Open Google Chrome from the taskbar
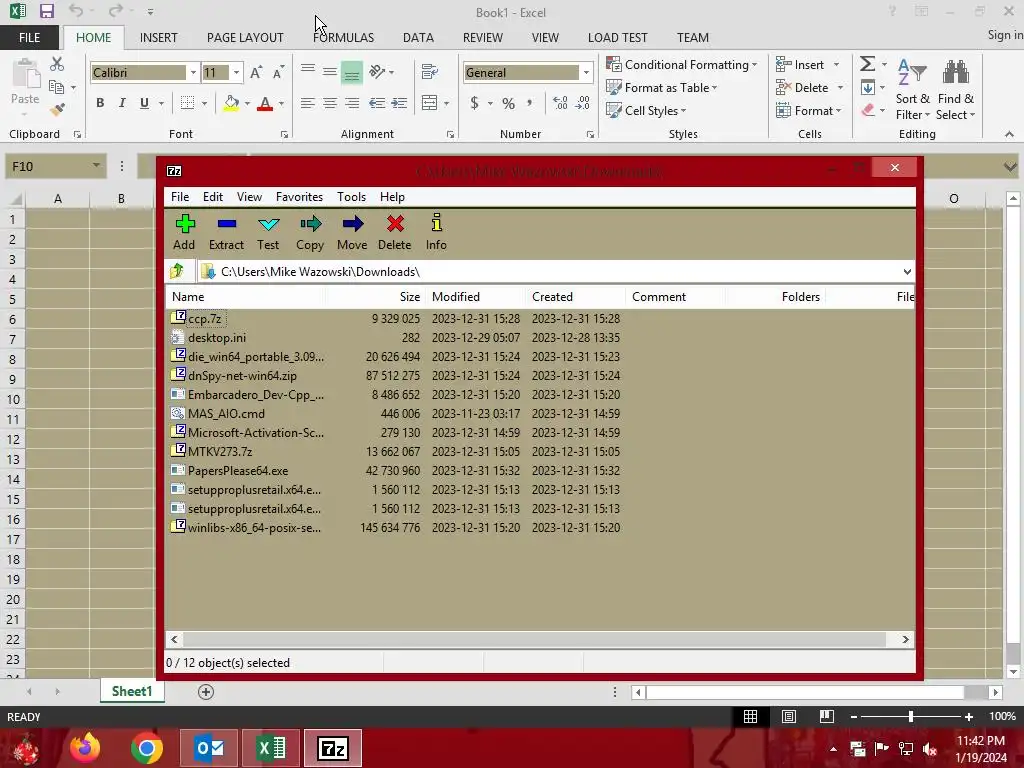 146,748
